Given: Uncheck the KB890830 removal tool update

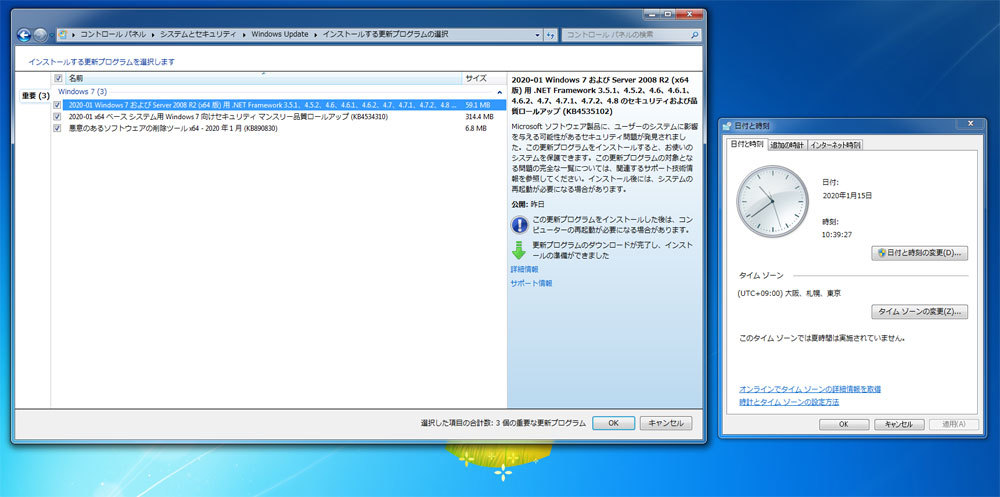Looking at the screenshot, I should coord(57,128).
